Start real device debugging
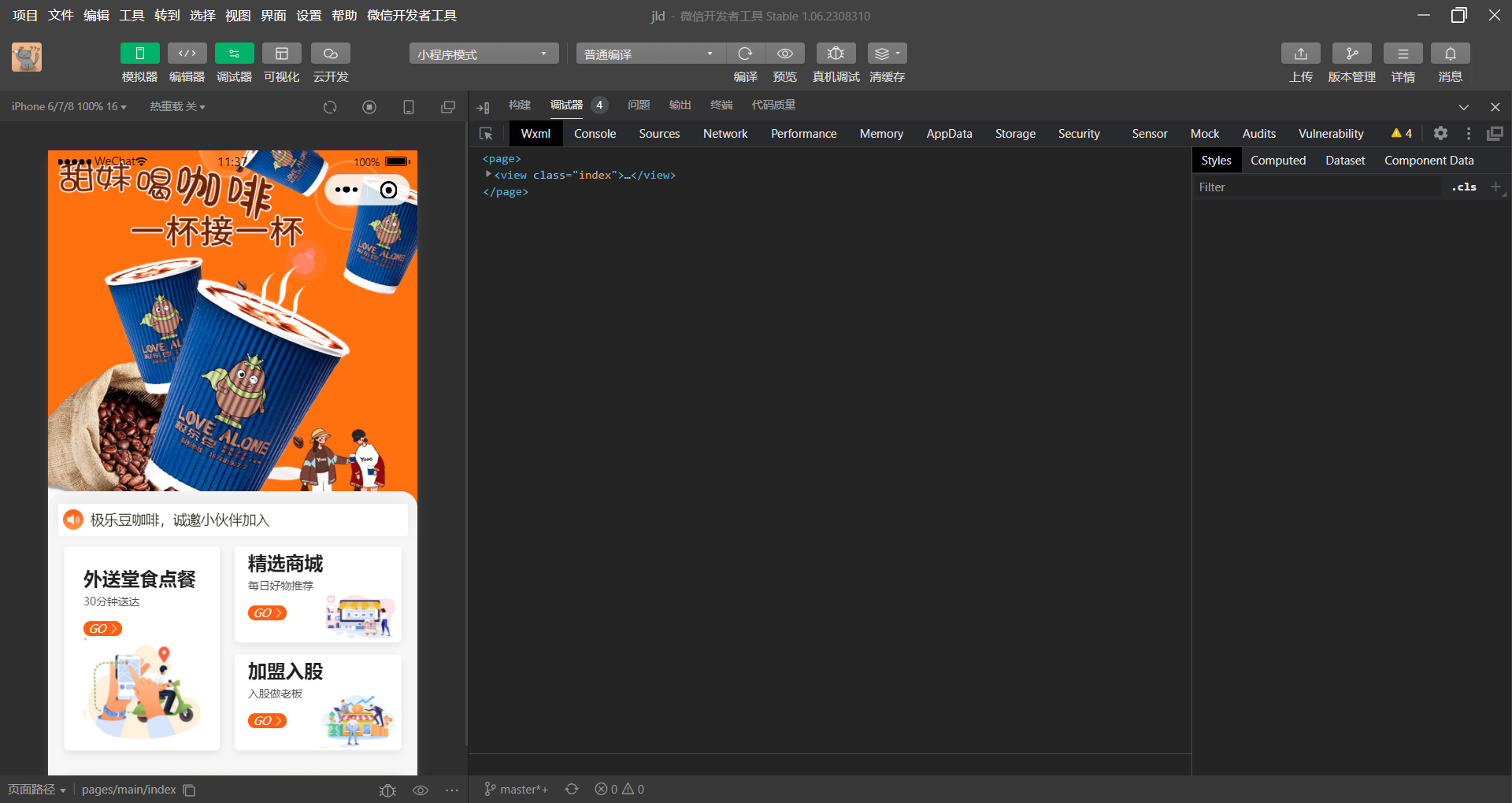1512x803 pixels. (836, 54)
